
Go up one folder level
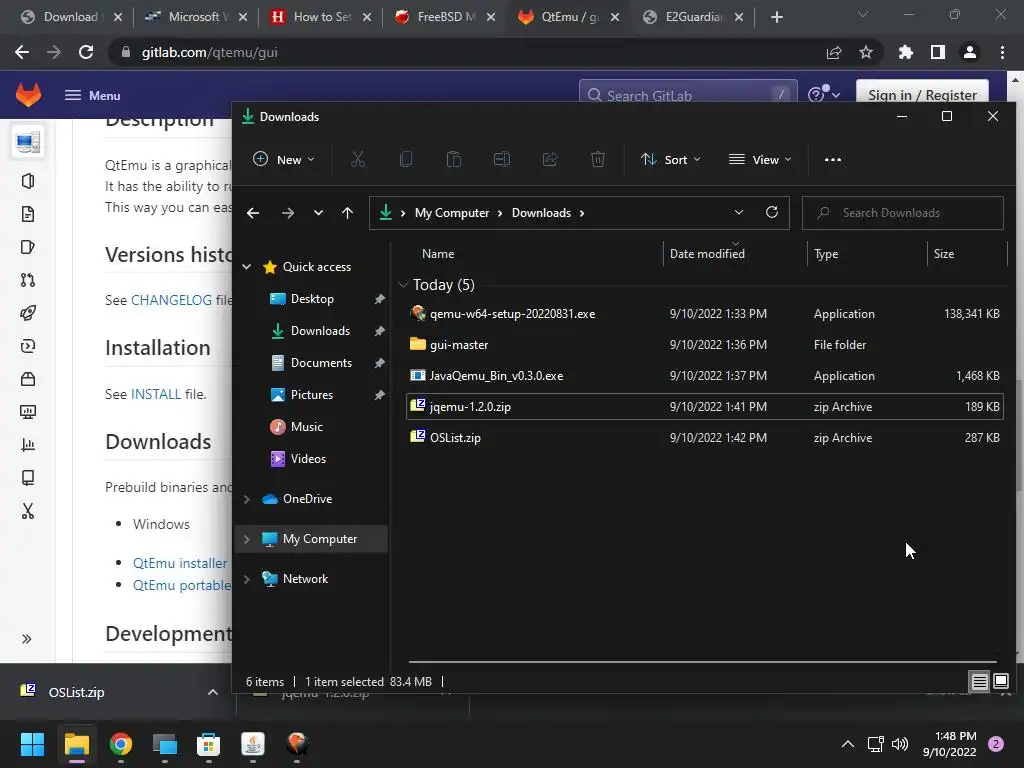347,213
